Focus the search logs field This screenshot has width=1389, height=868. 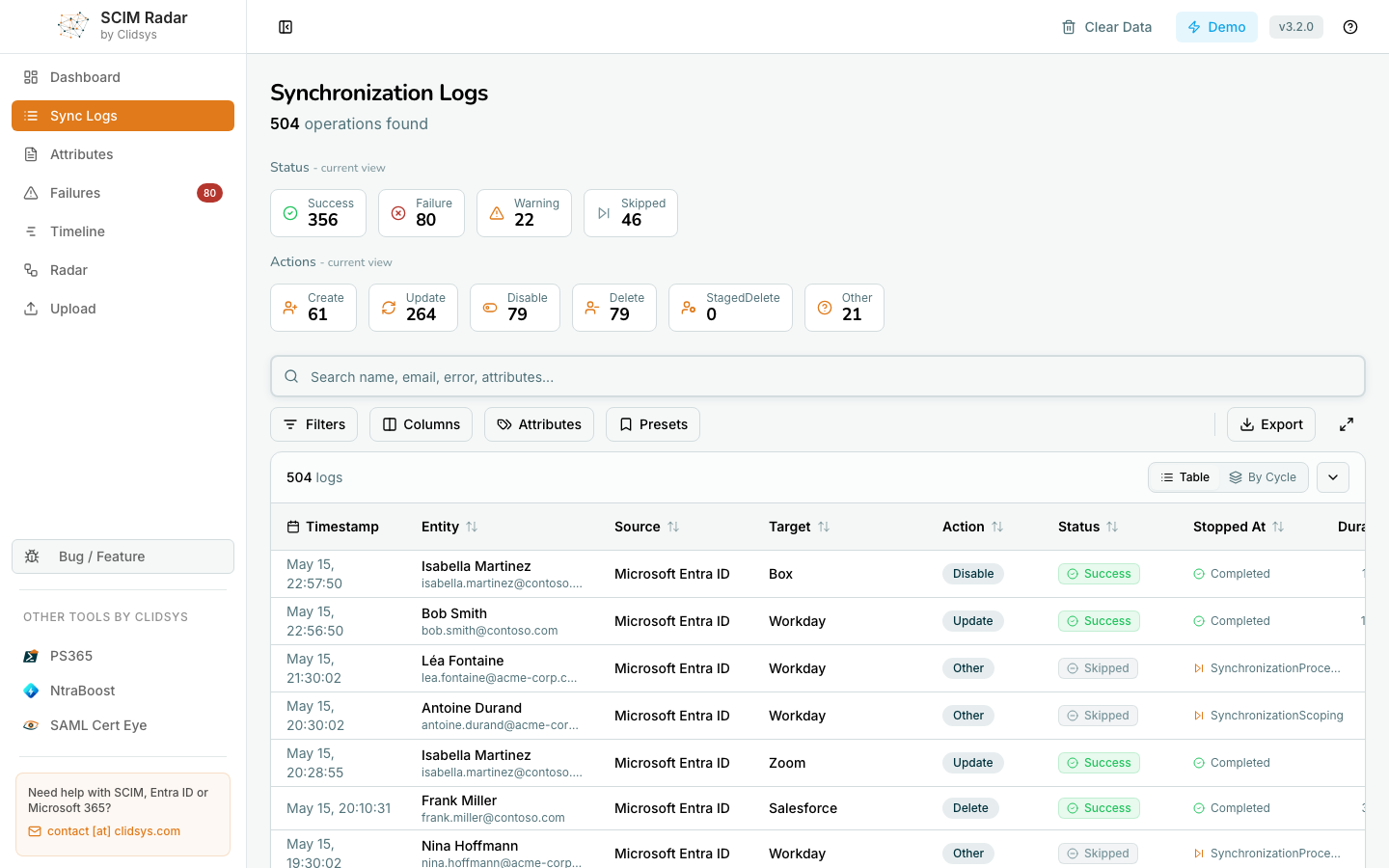(818, 376)
